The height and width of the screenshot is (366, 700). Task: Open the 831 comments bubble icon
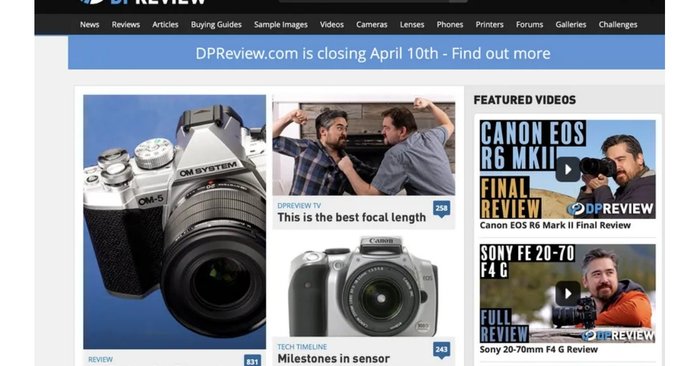click(252, 361)
